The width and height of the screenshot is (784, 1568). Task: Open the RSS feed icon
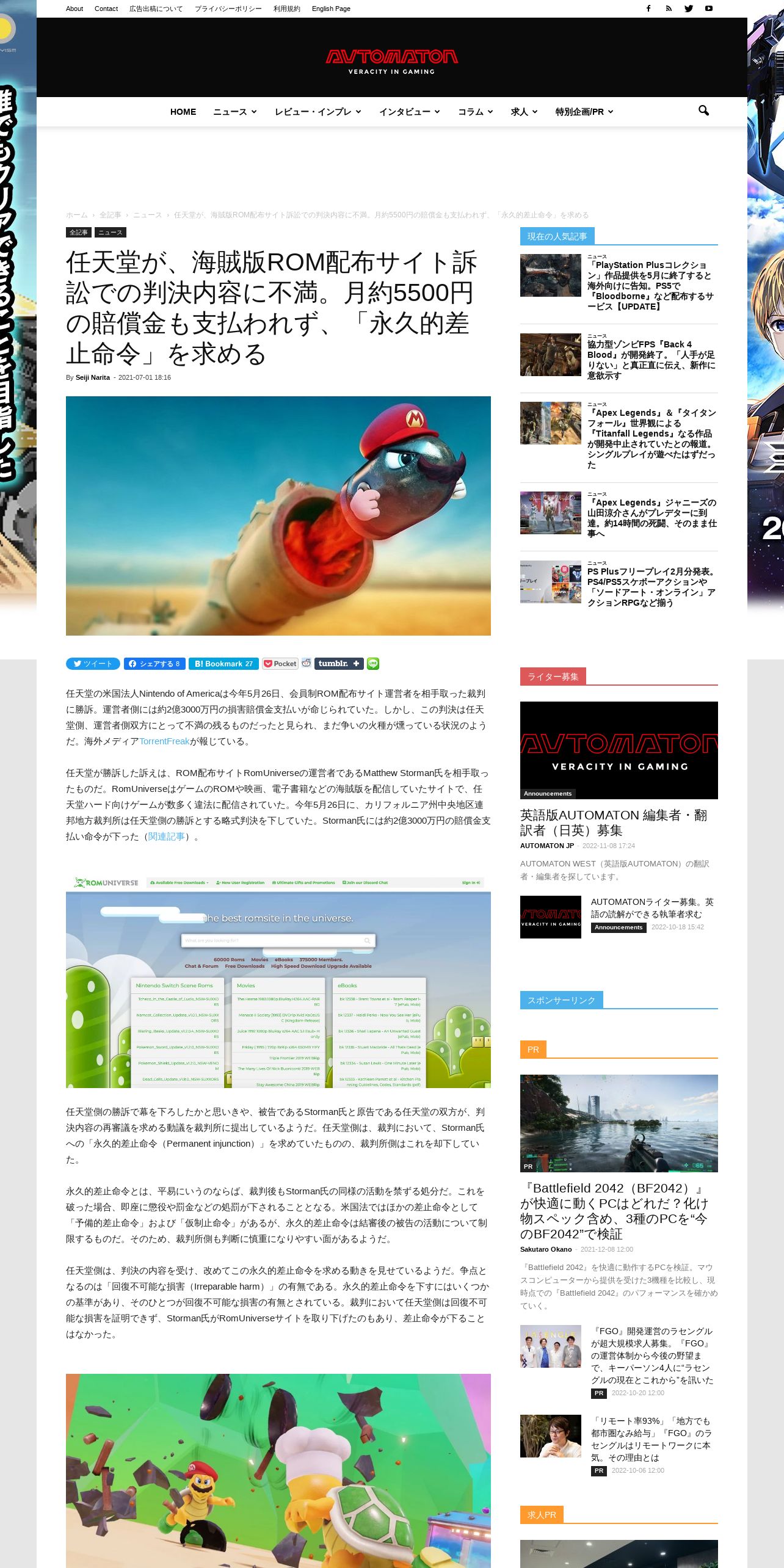(669, 9)
